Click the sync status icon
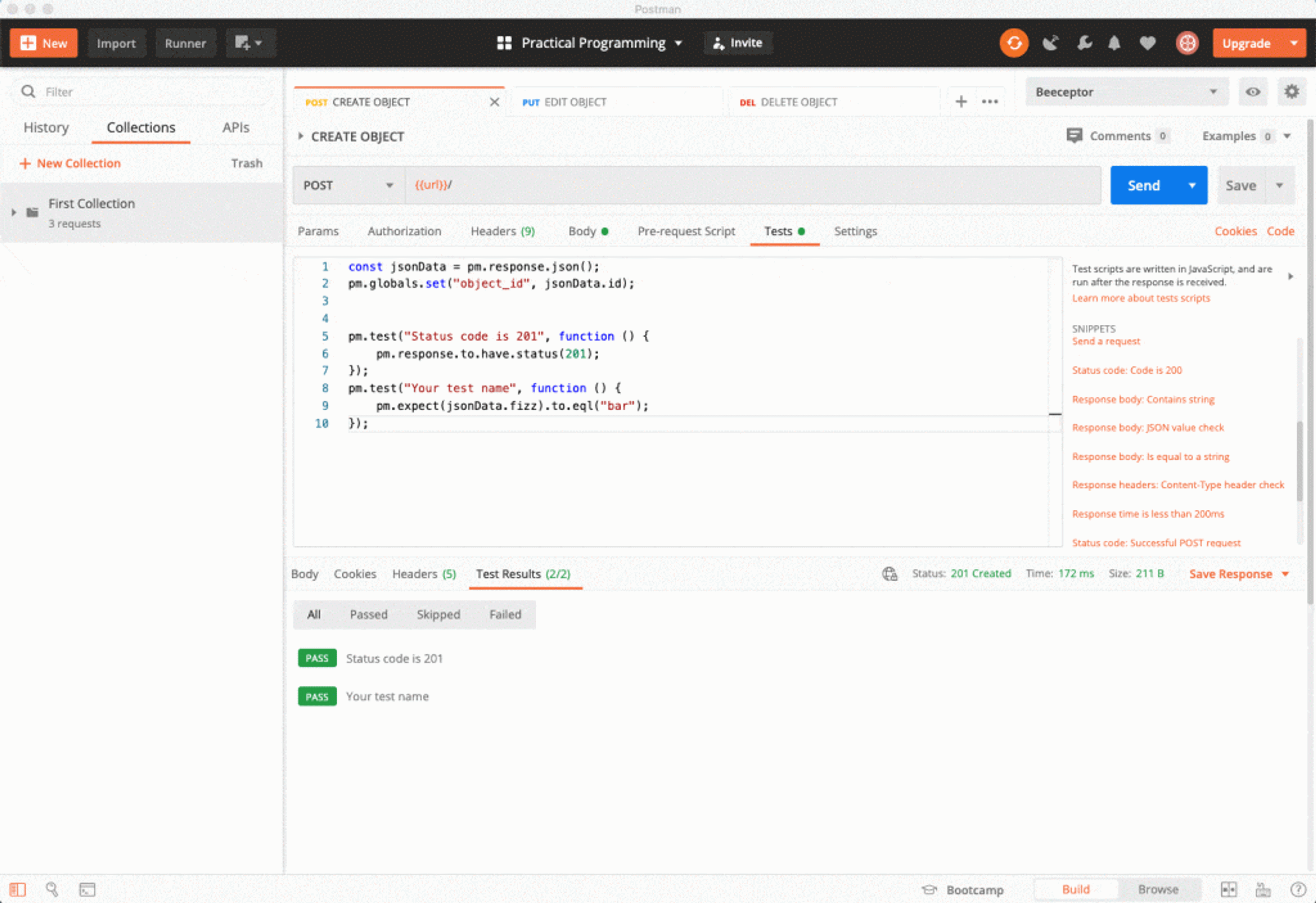 [x=1014, y=43]
